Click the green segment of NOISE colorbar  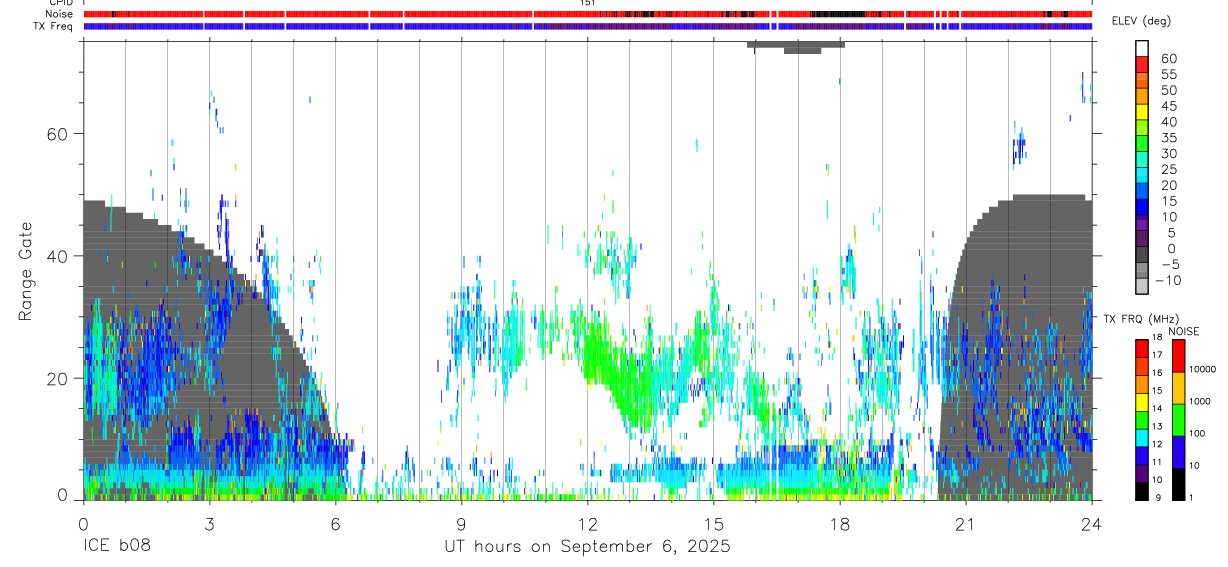click(x=1179, y=420)
